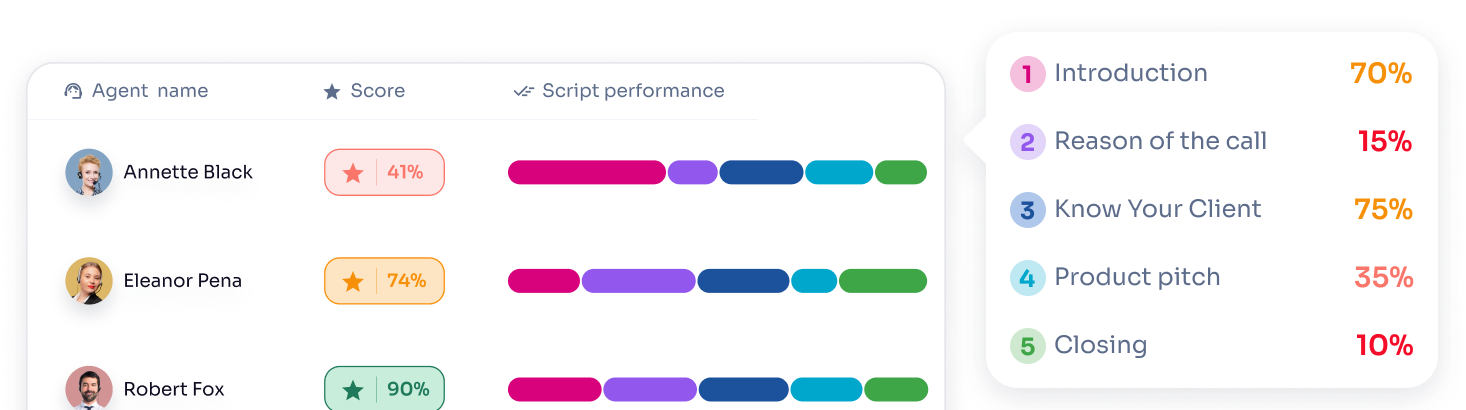Click the headset icon beside Agent name
1466x410 pixels.
coord(72,91)
